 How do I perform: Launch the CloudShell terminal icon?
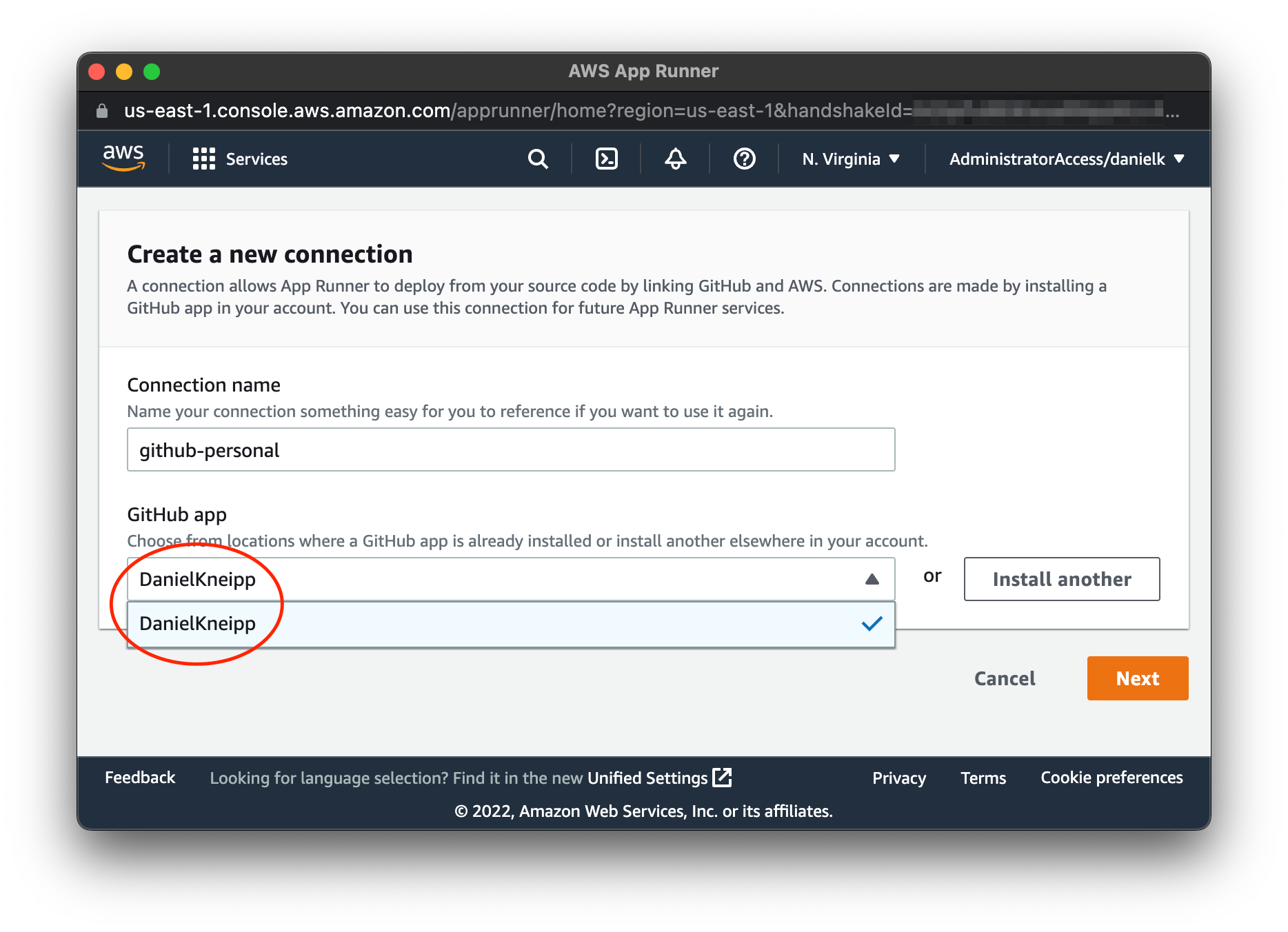(x=607, y=159)
